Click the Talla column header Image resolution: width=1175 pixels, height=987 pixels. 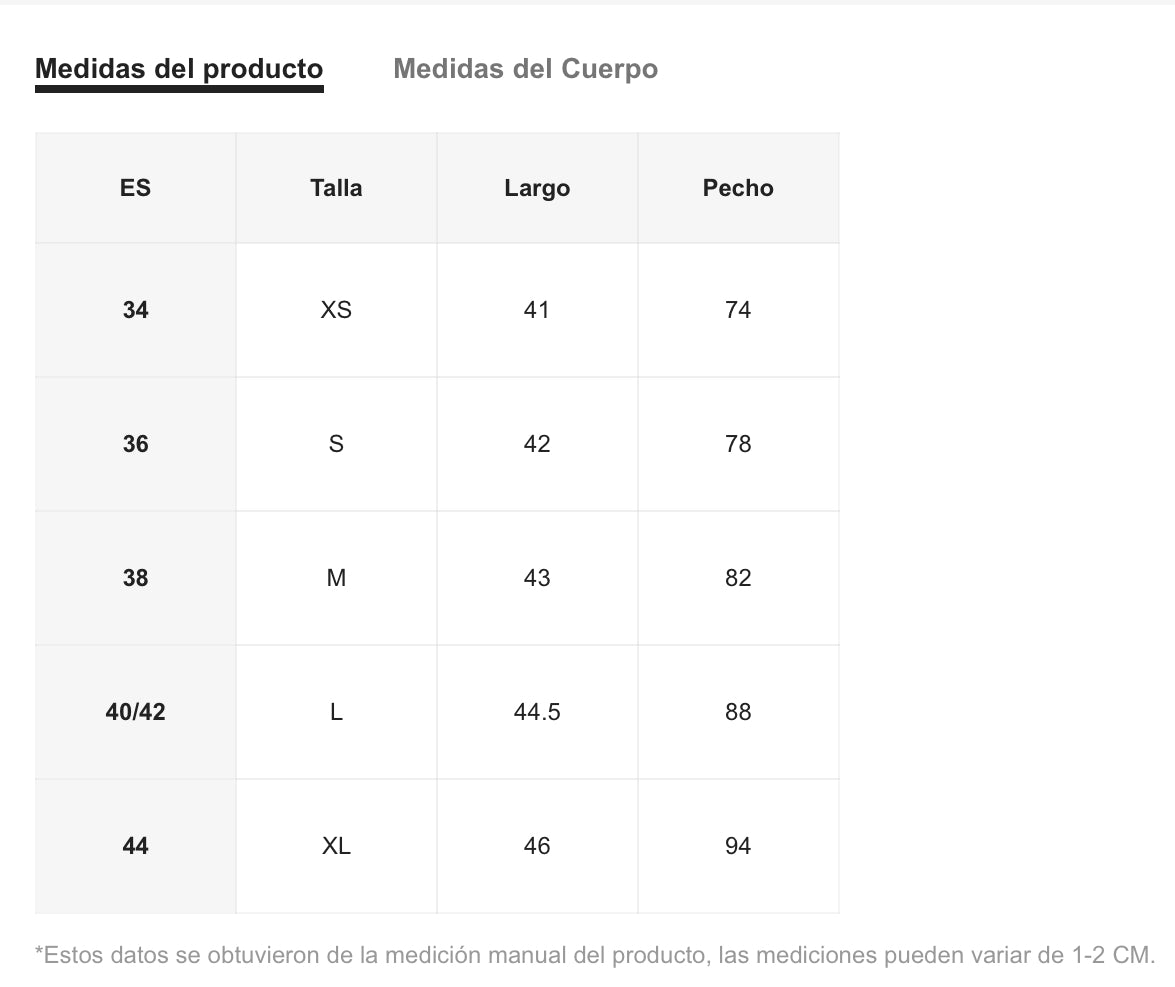336,188
